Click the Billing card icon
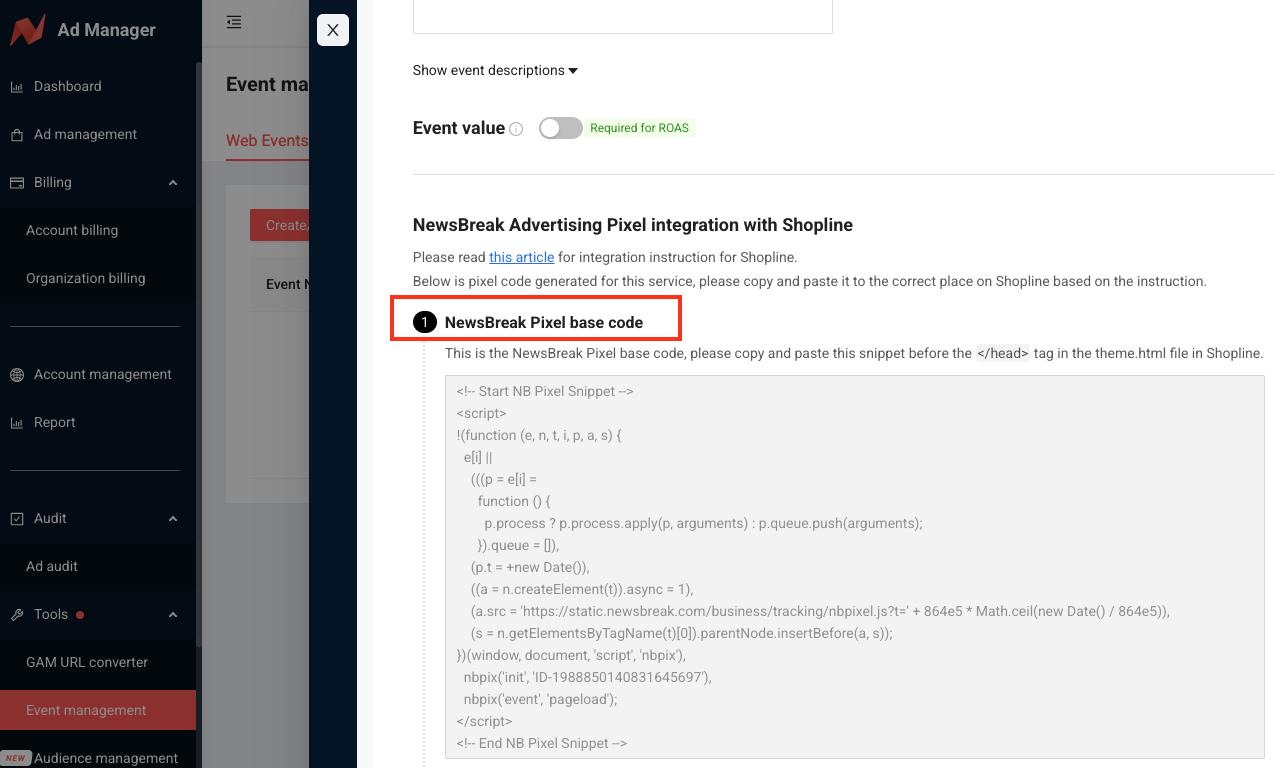The height and width of the screenshot is (768, 1275). pos(17,183)
